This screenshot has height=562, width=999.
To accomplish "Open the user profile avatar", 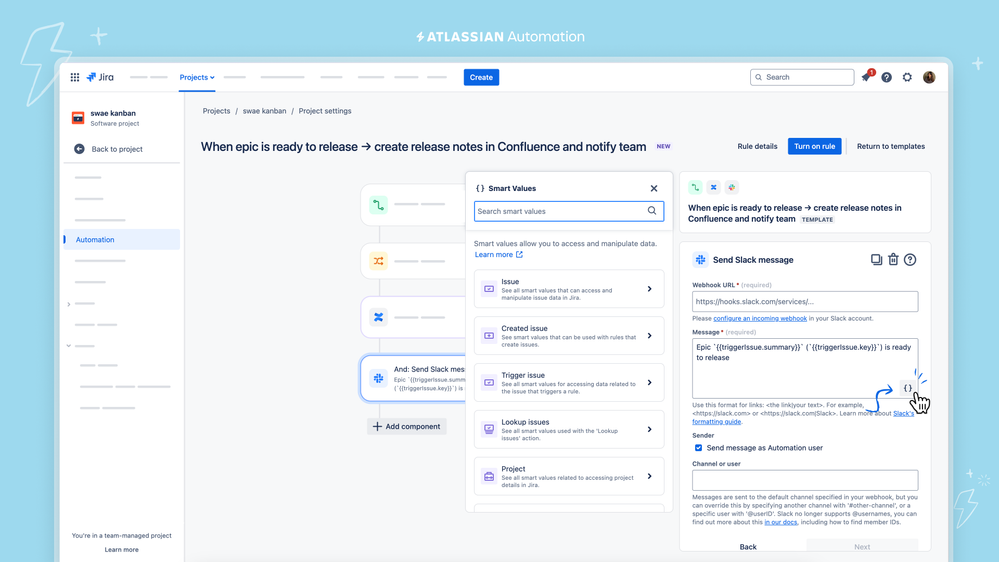I will (x=929, y=77).
